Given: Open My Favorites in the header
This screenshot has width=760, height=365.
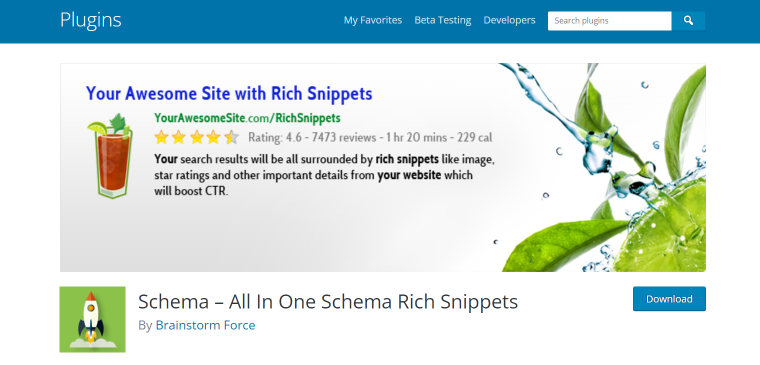Looking at the screenshot, I should click(x=373, y=20).
